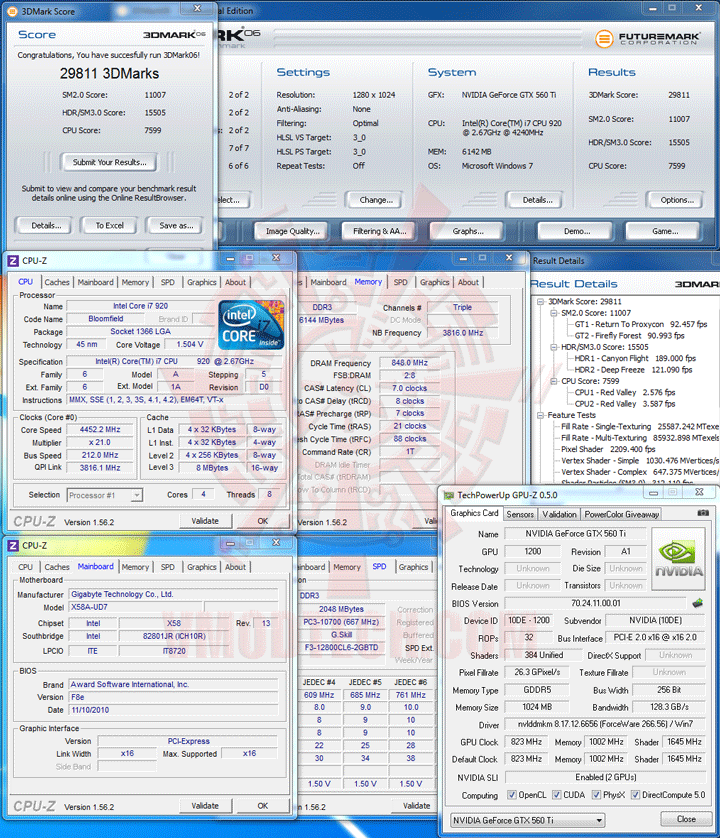Toggle the PhysX checkbox
This screenshot has height=838, width=720.
pos(596,795)
